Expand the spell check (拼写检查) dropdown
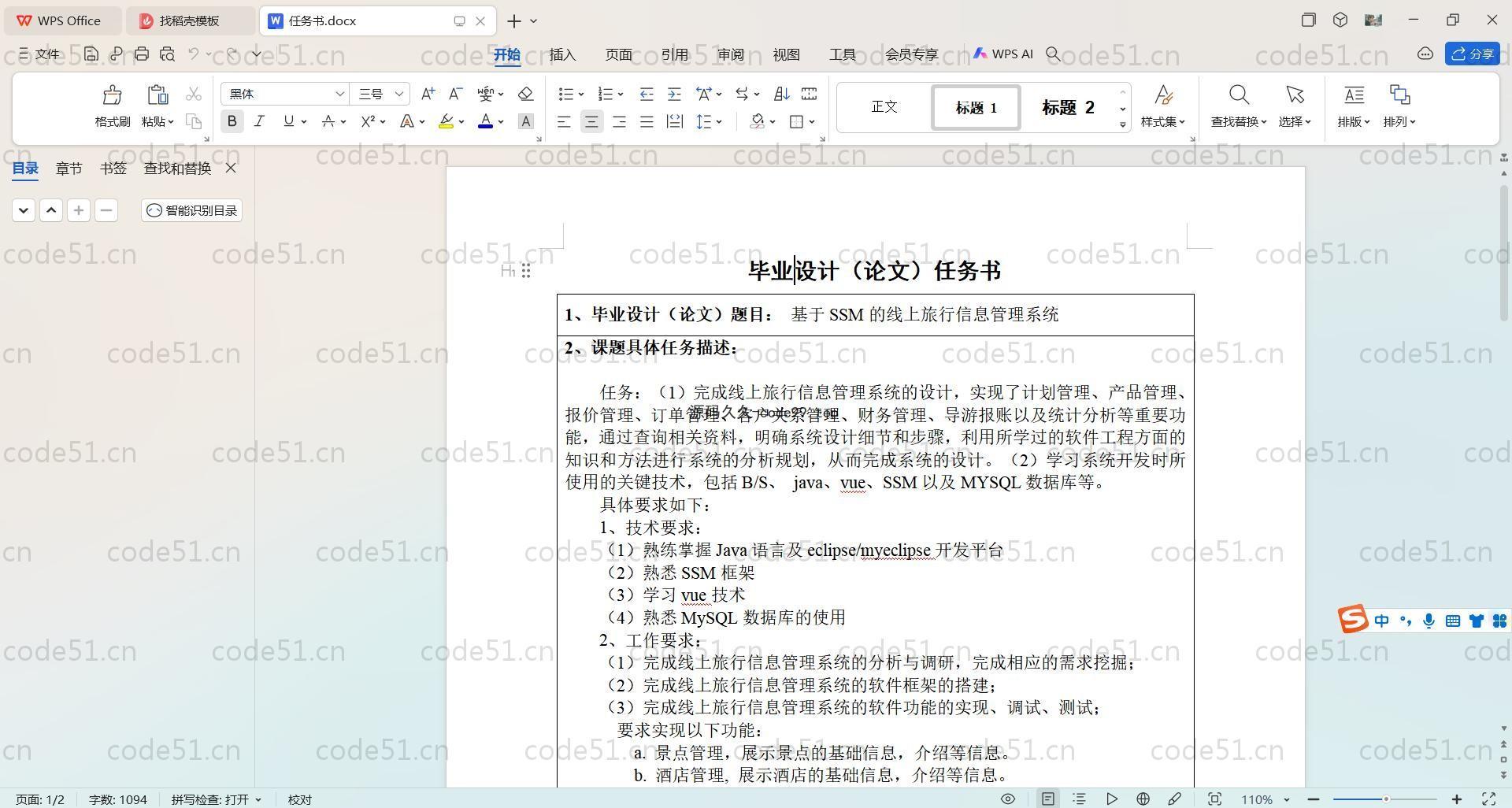 coord(258,799)
